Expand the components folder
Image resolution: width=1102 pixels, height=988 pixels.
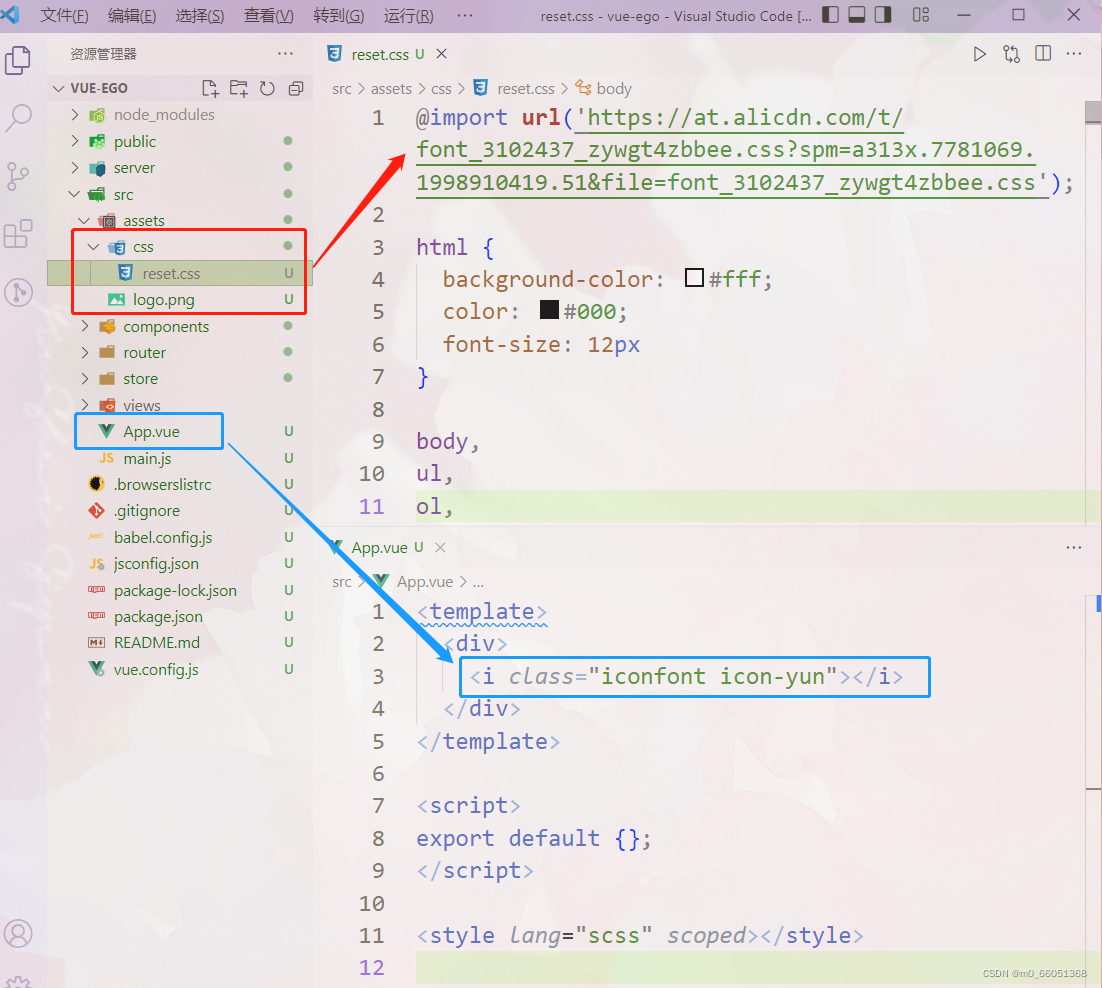click(x=84, y=326)
